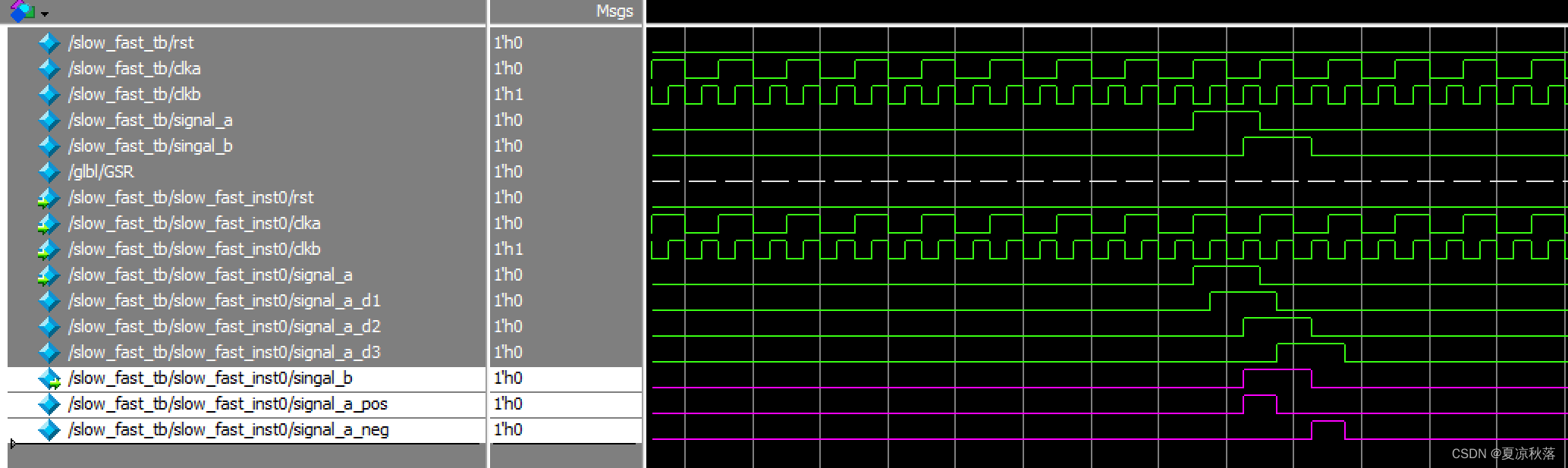The image size is (1568, 468).
Task: Click the icon beside slow_fast_inst0/signal_a_d1
Action: [49, 301]
